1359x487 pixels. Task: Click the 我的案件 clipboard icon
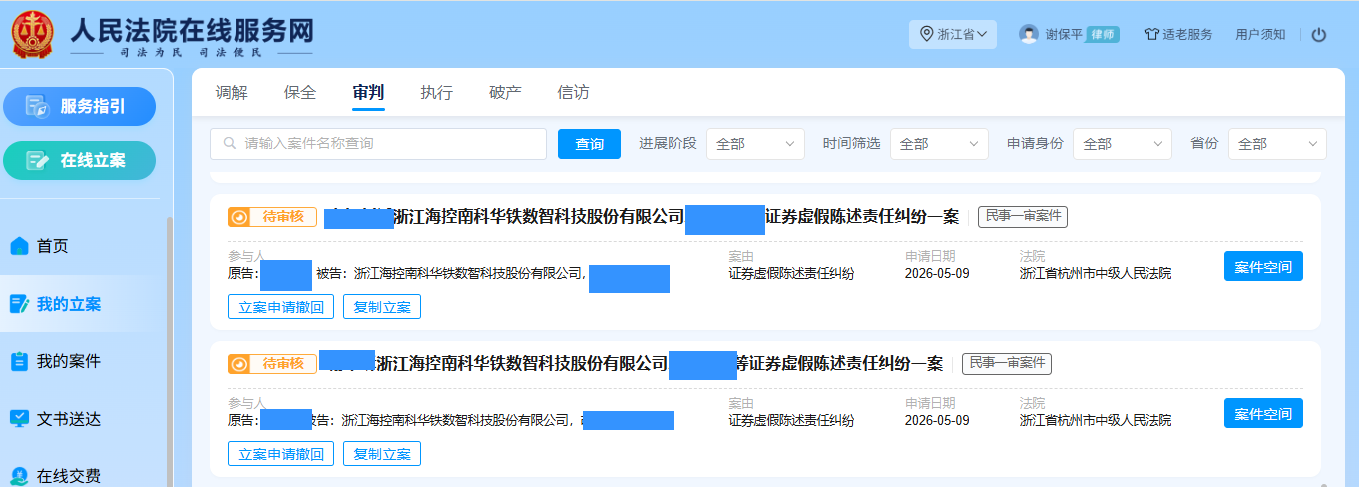(x=19, y=361)
